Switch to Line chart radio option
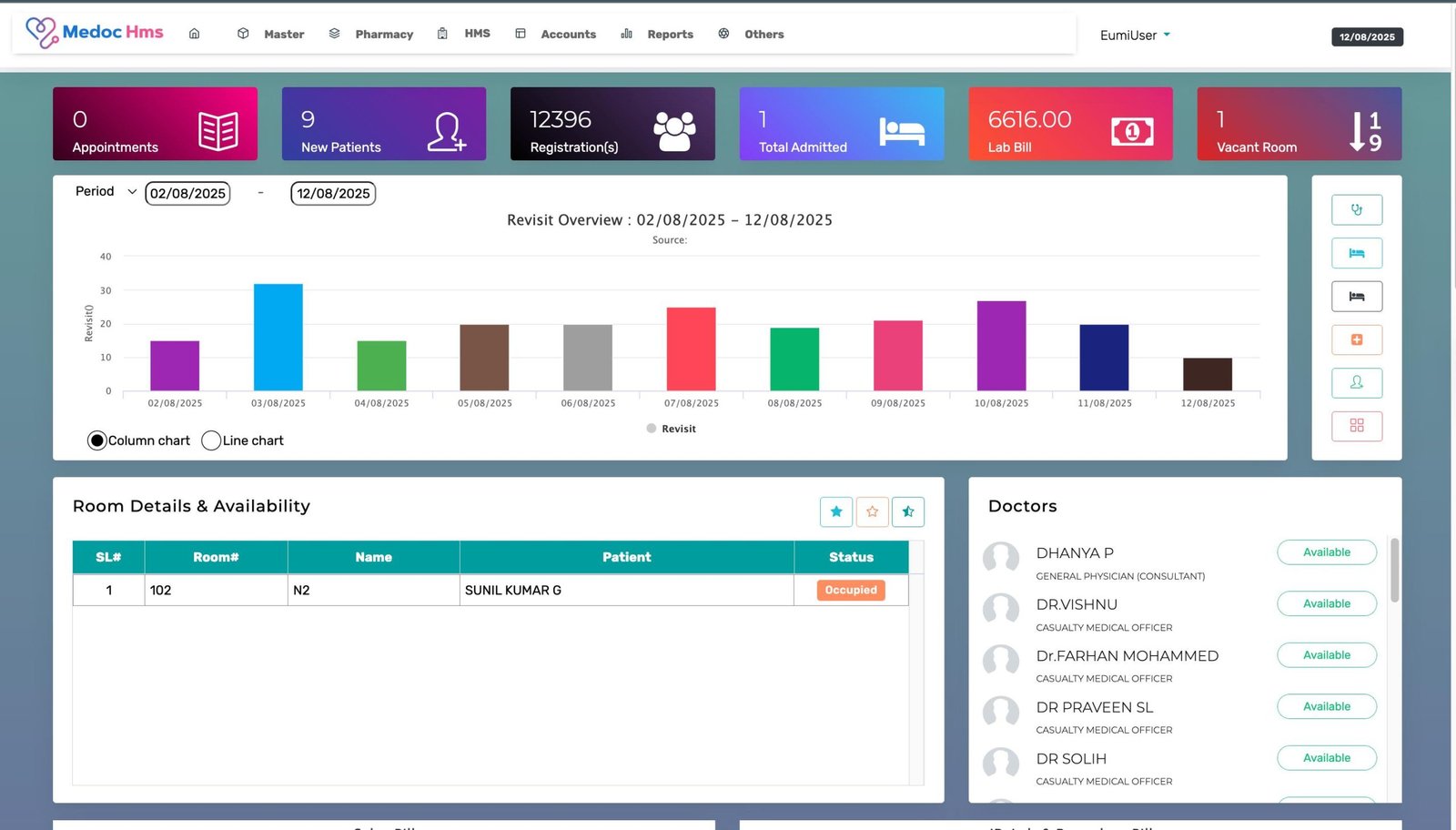This screenshot has height=830, width=1456. click(211, 440)
